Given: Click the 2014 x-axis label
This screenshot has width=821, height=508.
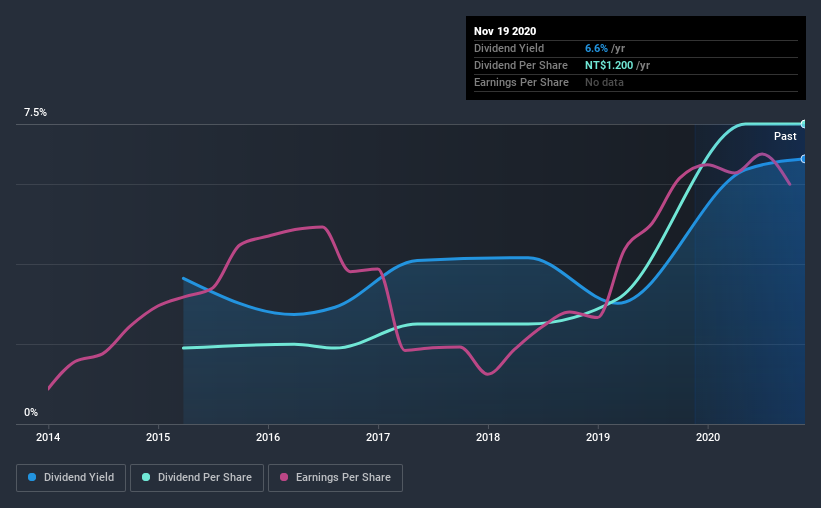Looking at the screenshot, I should pos(48,437).
